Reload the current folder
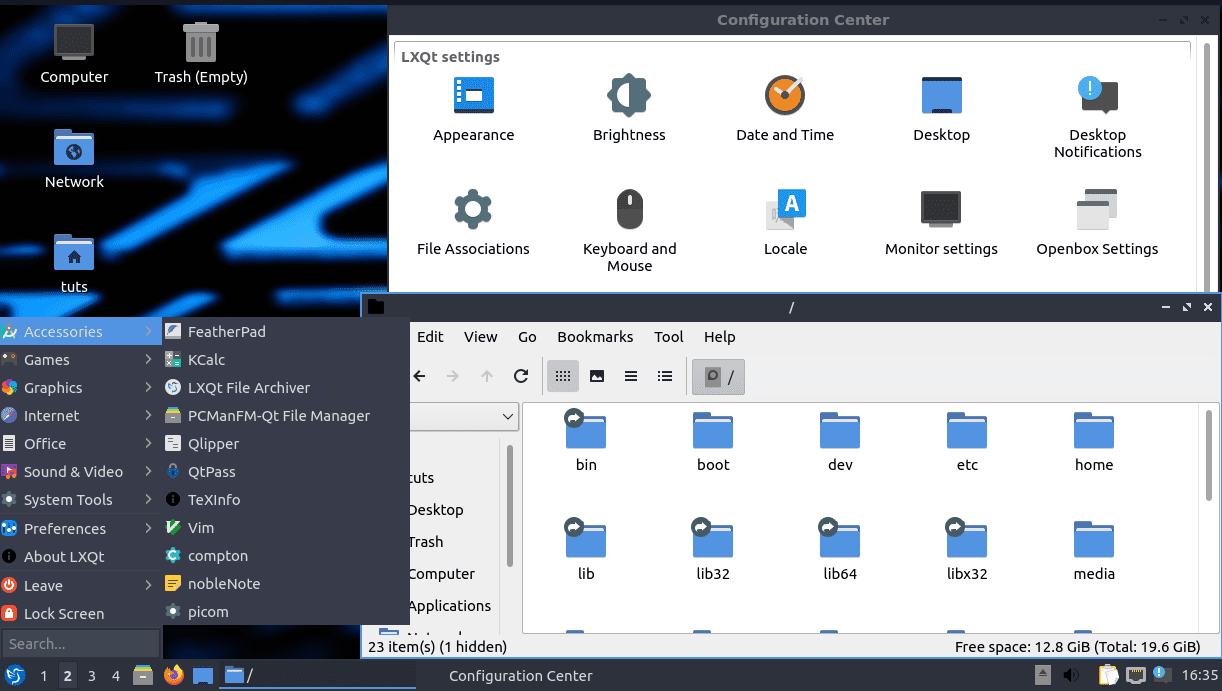 (520, 376)
